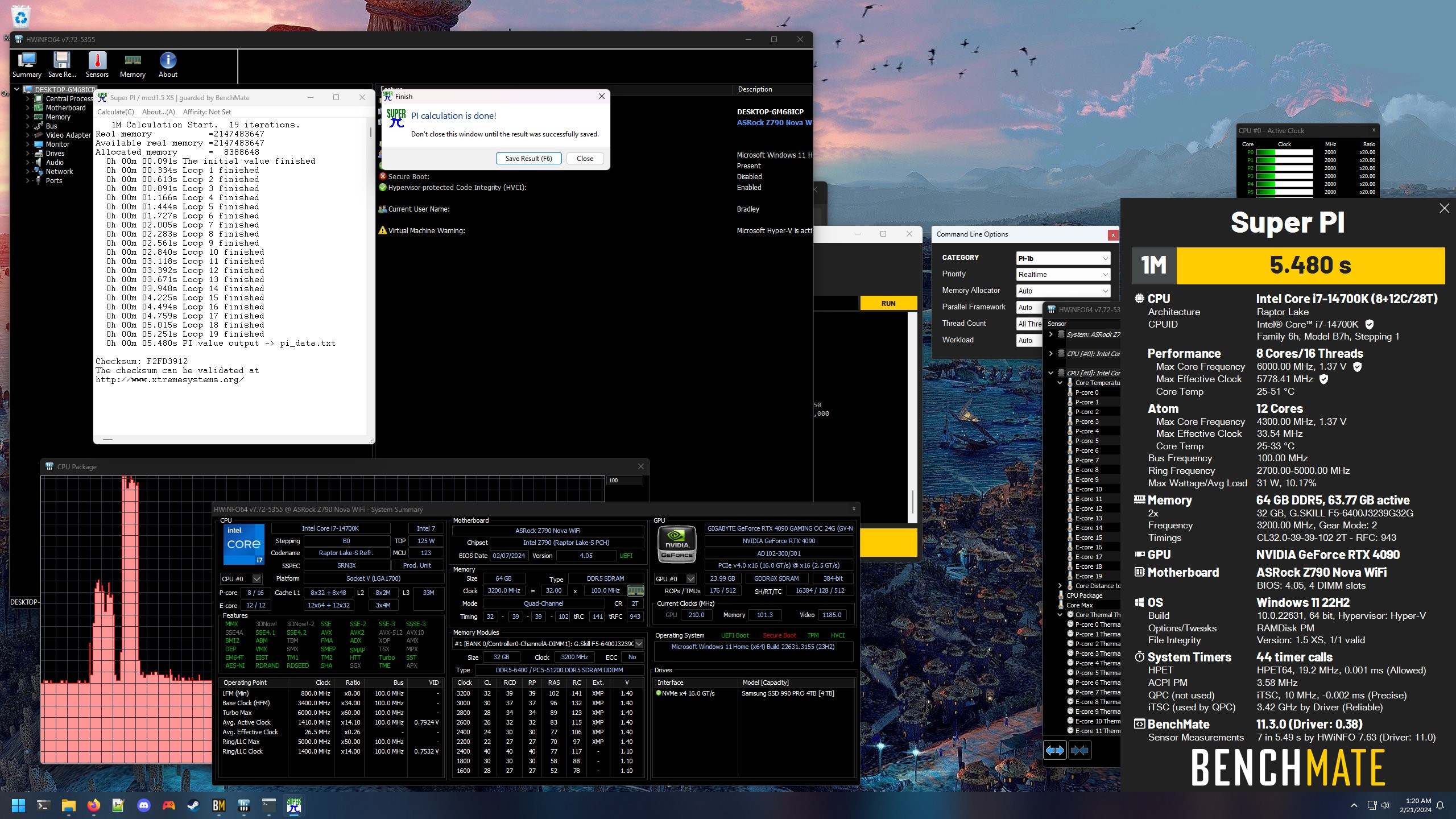Expand the Central Processor tree node
The image size is (1456, 819).
coord(27,98)
